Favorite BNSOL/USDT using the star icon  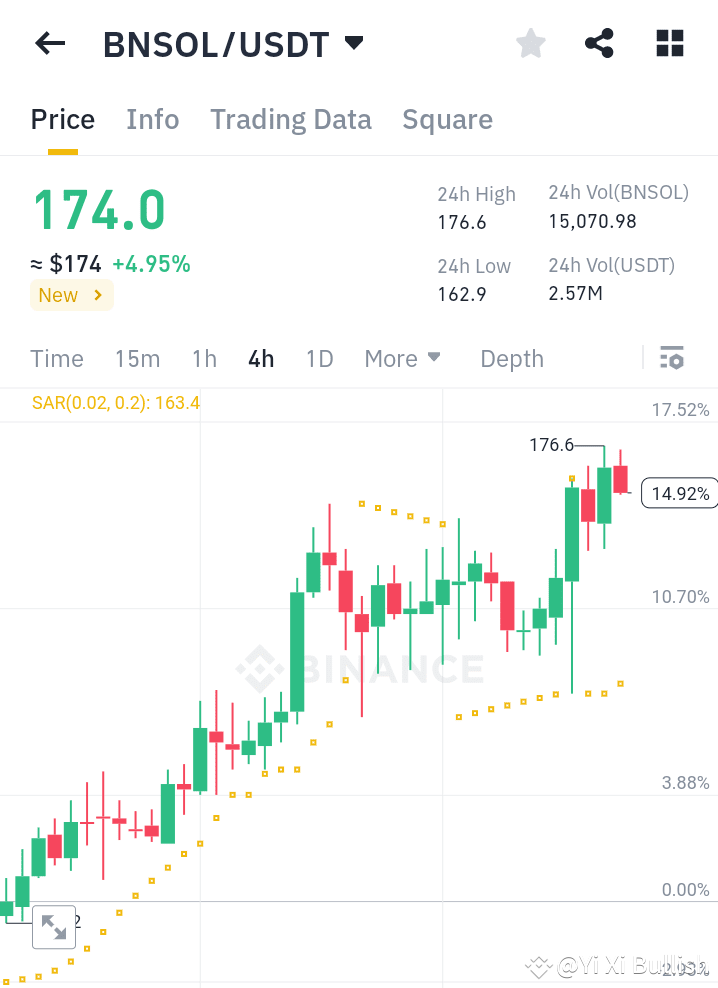point(530,43)
